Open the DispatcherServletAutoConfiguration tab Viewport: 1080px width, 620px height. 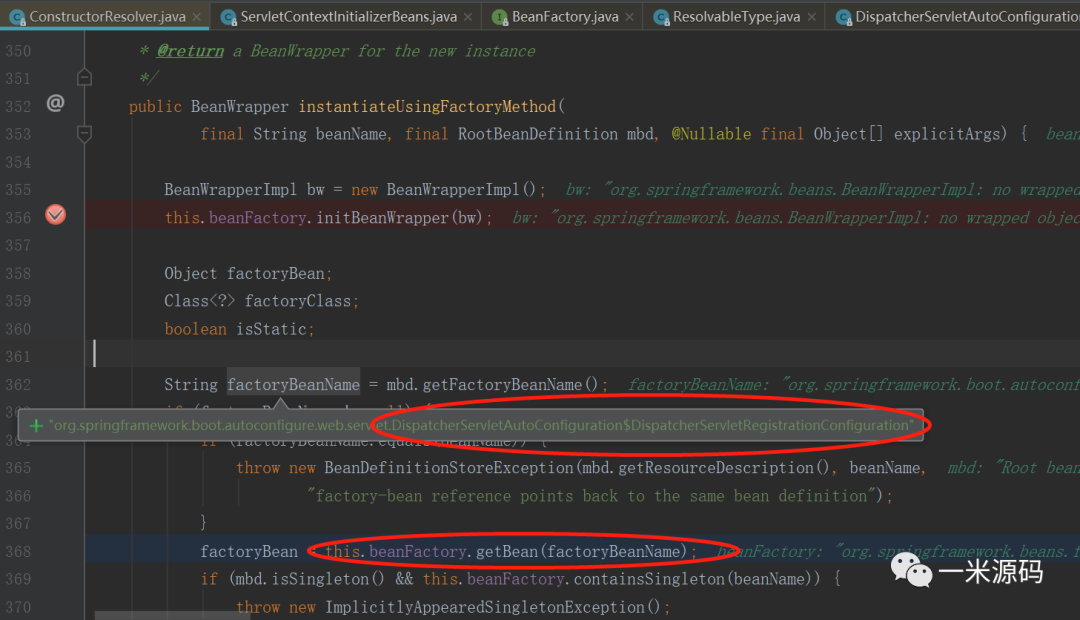click(965, 17)
